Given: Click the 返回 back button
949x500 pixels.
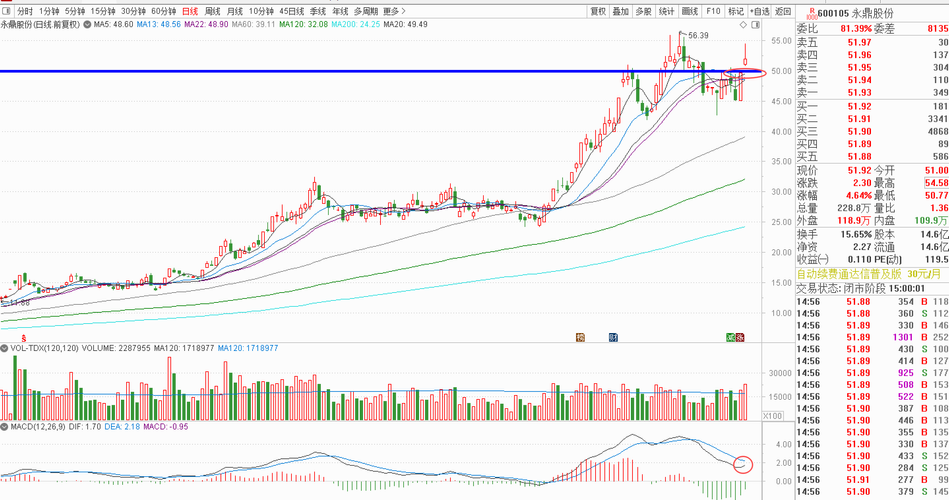Looking at the screenshot, I should coord(783,12).
